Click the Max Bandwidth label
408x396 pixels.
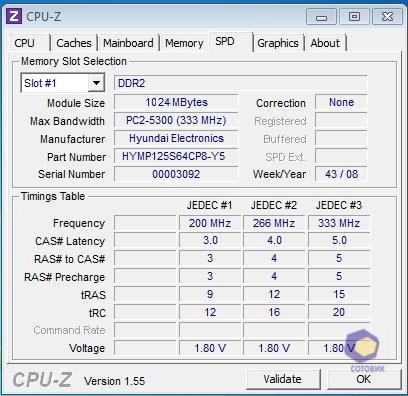click(67, 121)
